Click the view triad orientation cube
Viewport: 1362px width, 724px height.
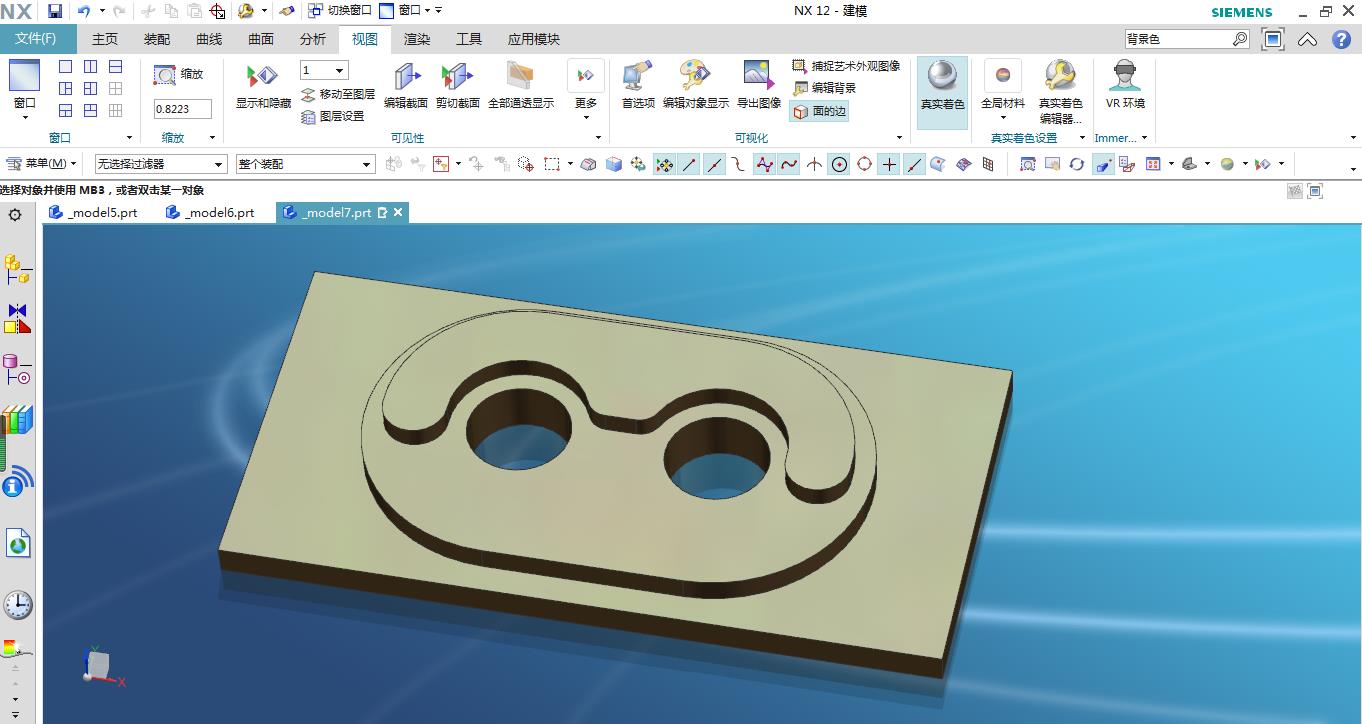(x=99, y=667)
